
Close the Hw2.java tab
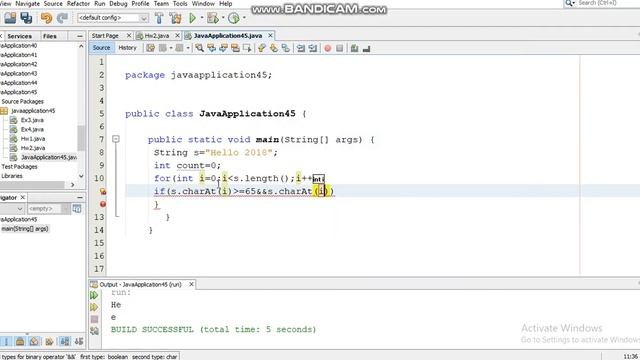(x=178, y=36)
